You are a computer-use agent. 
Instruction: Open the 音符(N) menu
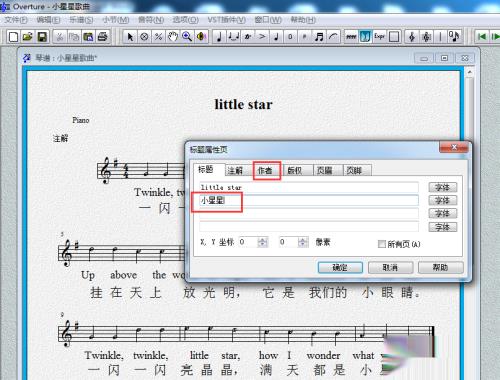151,20
